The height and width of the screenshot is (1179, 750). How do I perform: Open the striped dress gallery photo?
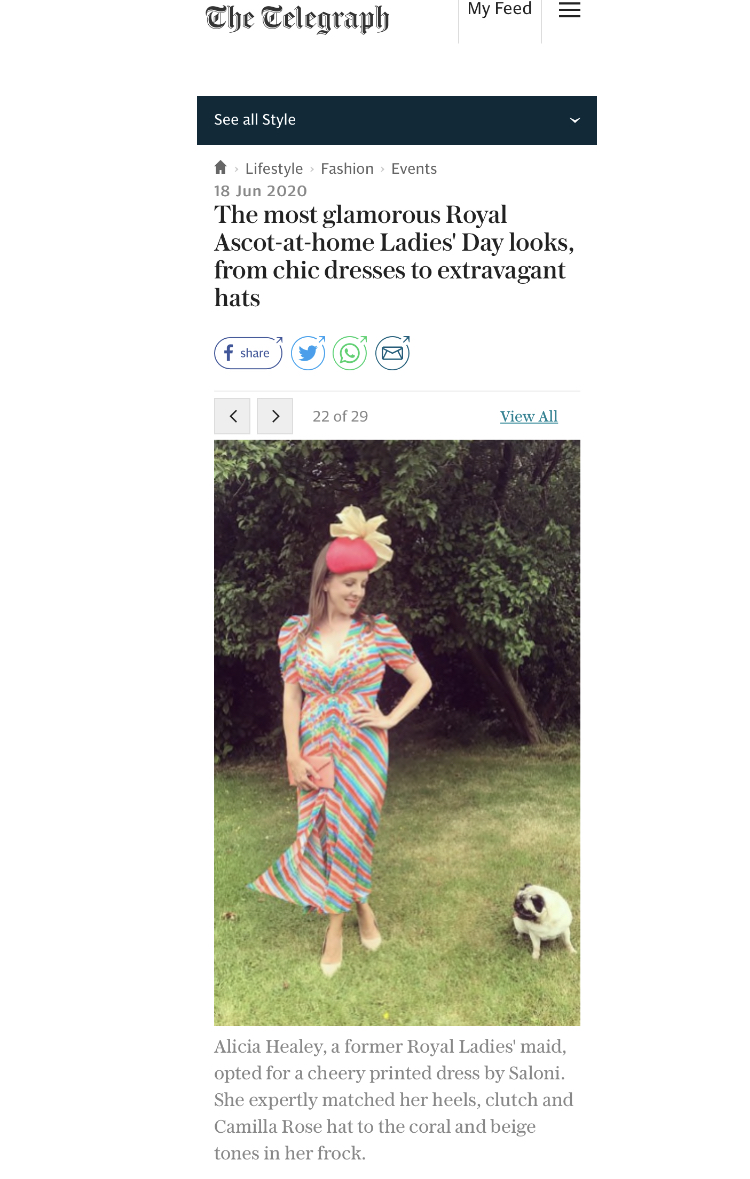pyautogui.click(x=397, y=732)
